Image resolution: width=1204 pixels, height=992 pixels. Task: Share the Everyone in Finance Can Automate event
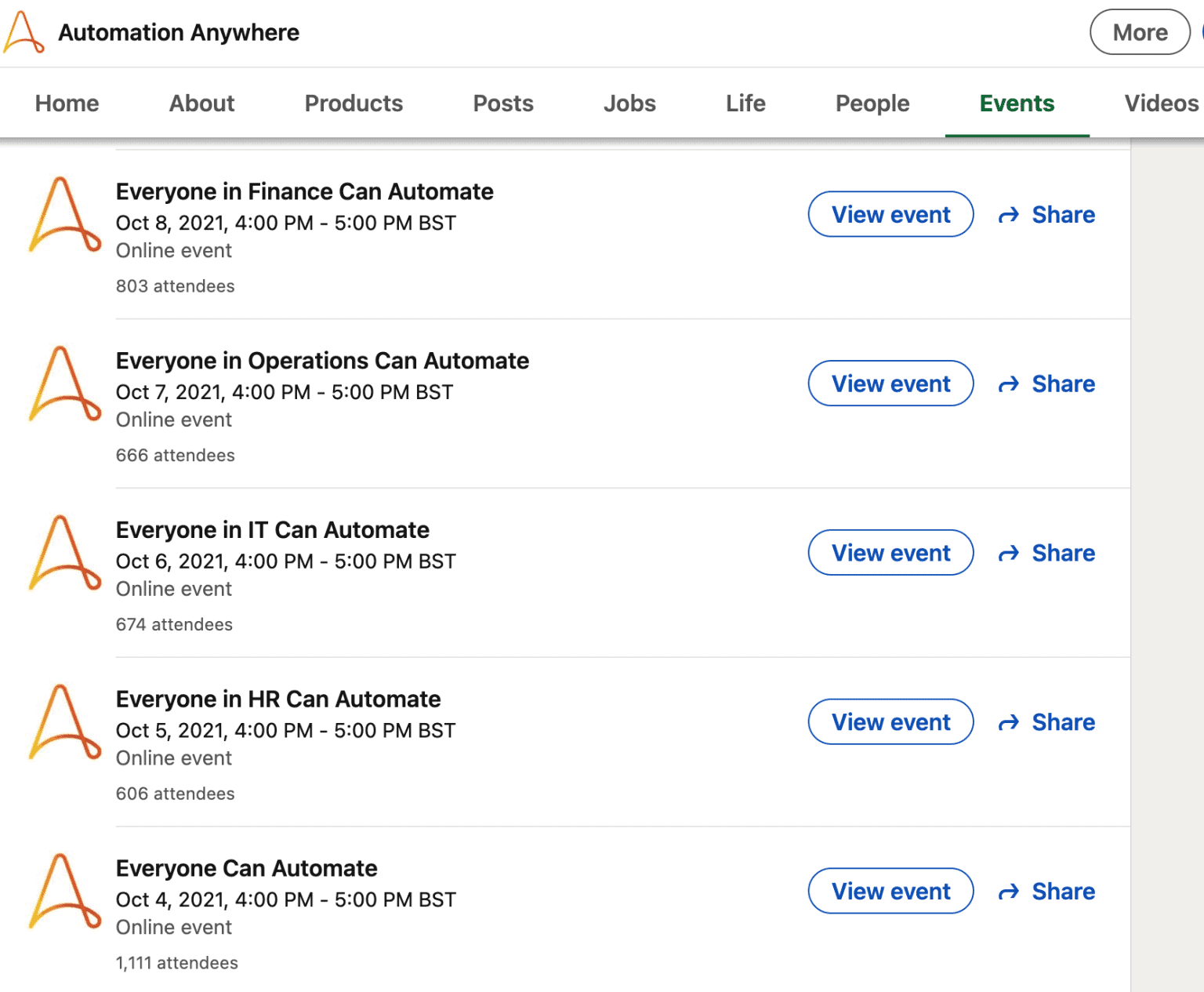pos(1046,215)
